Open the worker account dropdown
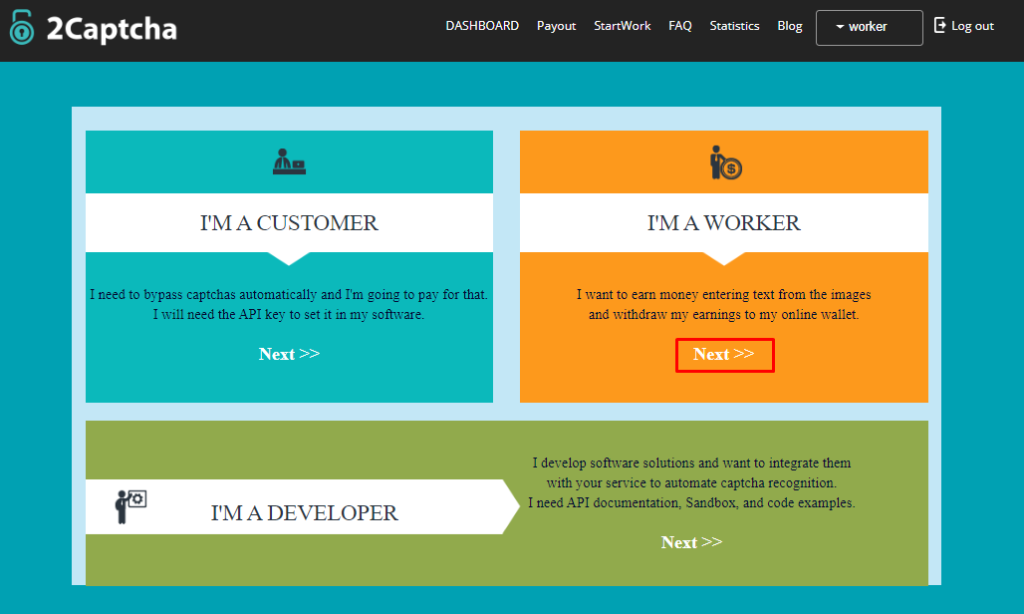Screen dimensions: 1024x614 (869, 27)
